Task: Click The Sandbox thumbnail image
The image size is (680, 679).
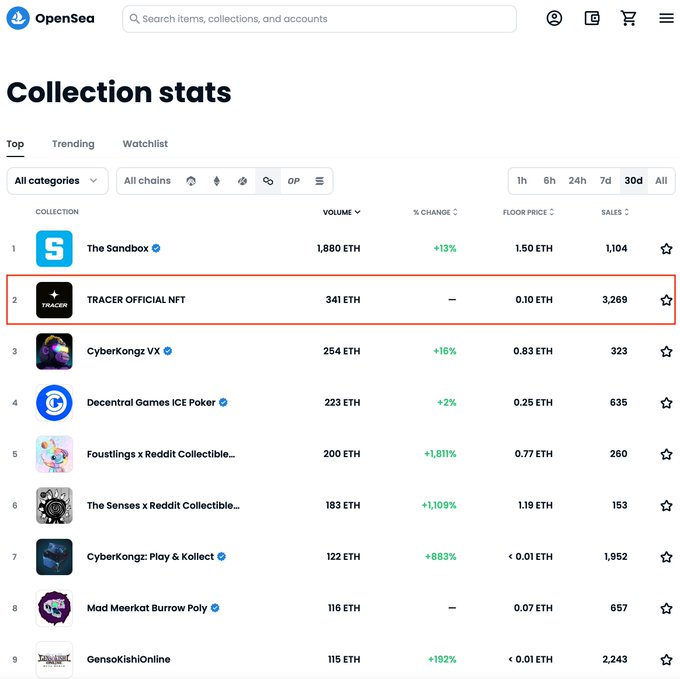Action: point(54,248)
